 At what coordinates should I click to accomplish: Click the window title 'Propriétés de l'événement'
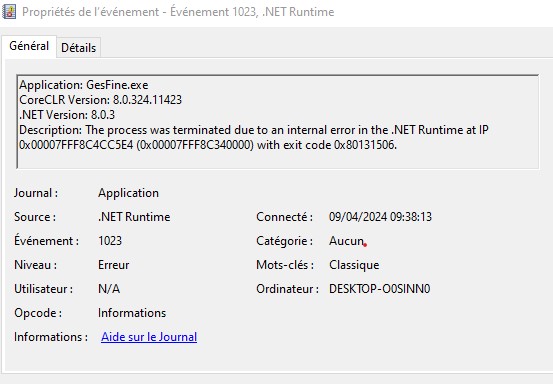91,12
